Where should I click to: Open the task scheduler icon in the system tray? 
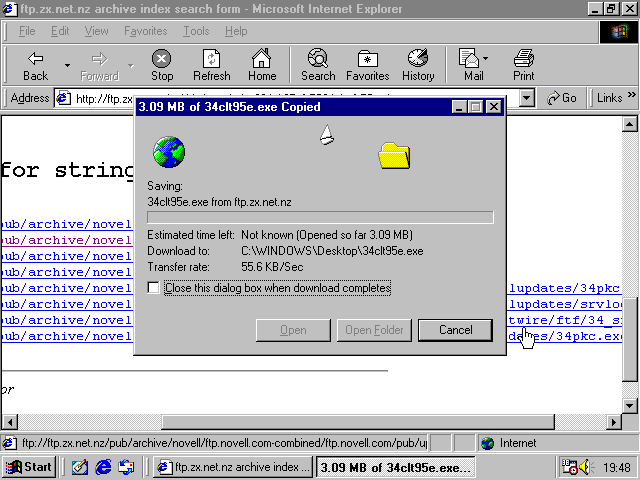tap(569, 467)
